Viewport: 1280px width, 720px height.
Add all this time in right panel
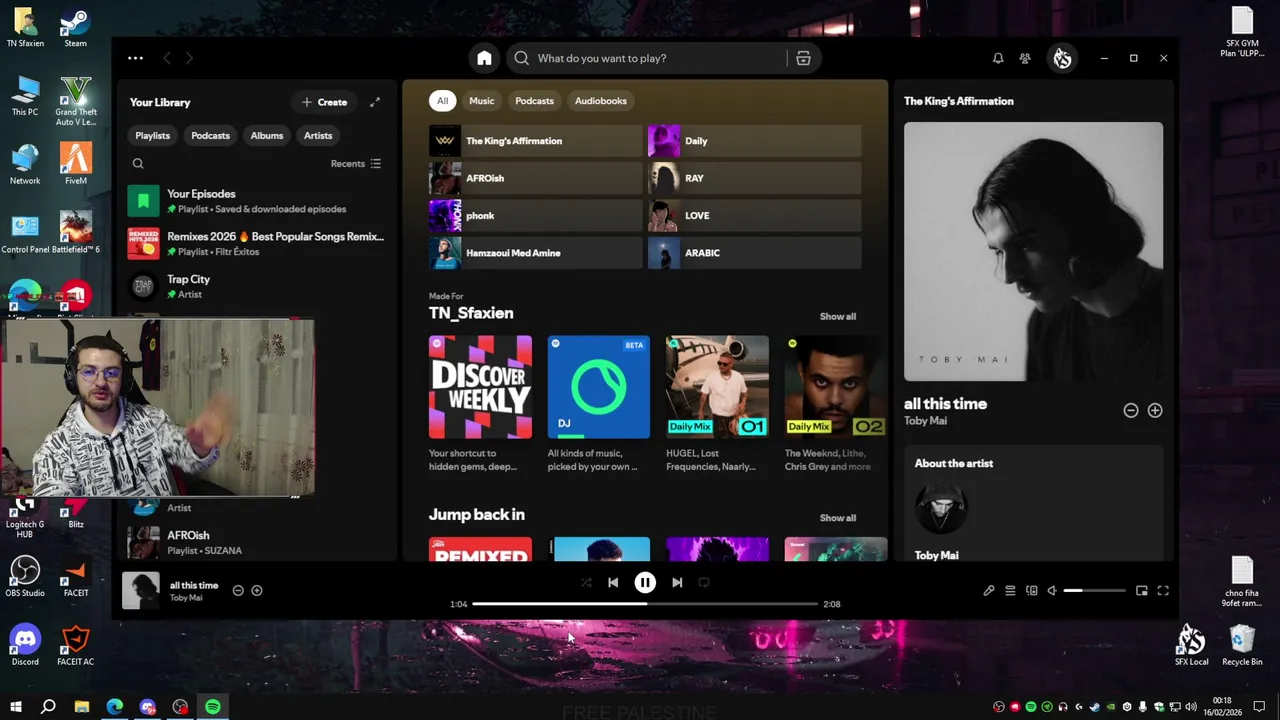pyautogui.click(x=1155, y=411)
